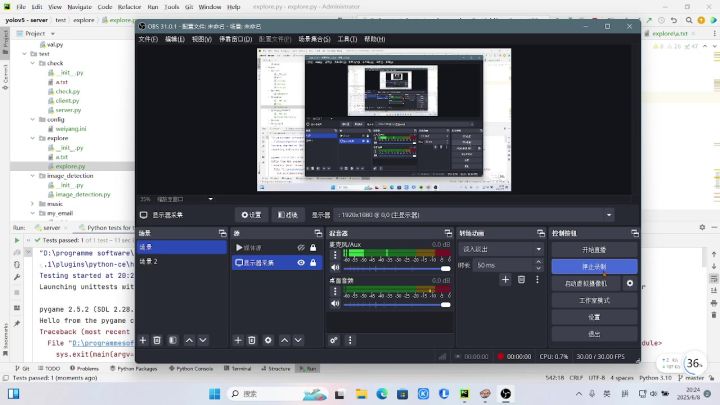This screenshot has height=405, width=720.
Task: Open OBS Settings from Controls panel
Action: pyautogui.click(x=594, y=317)
